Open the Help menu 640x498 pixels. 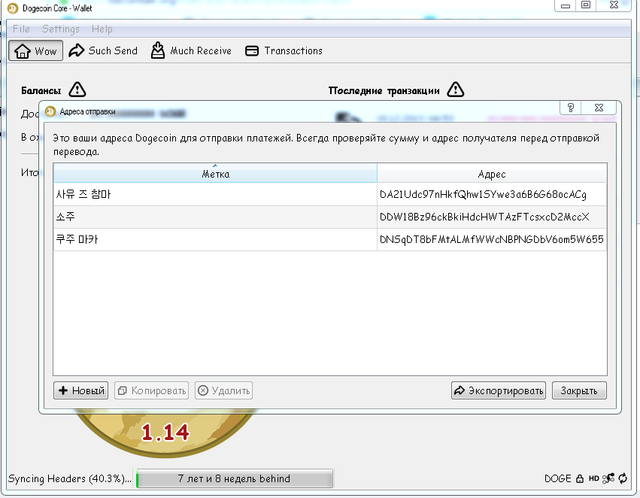coord(102,29)
